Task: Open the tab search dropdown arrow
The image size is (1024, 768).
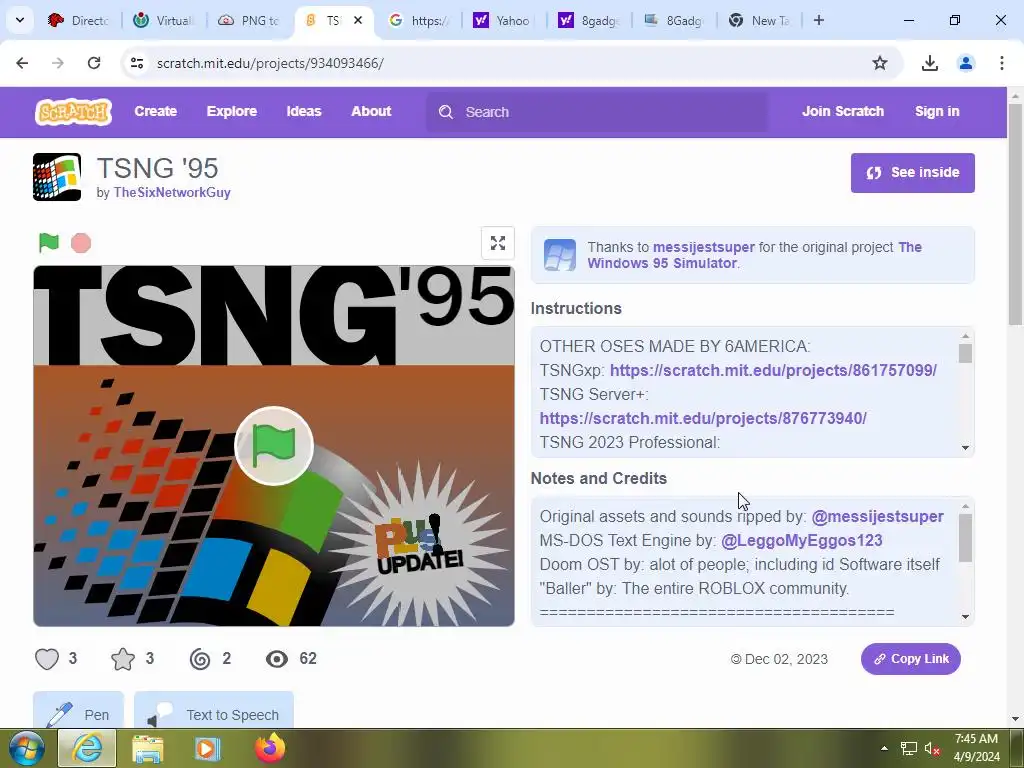Action: (x=20, y=20)
